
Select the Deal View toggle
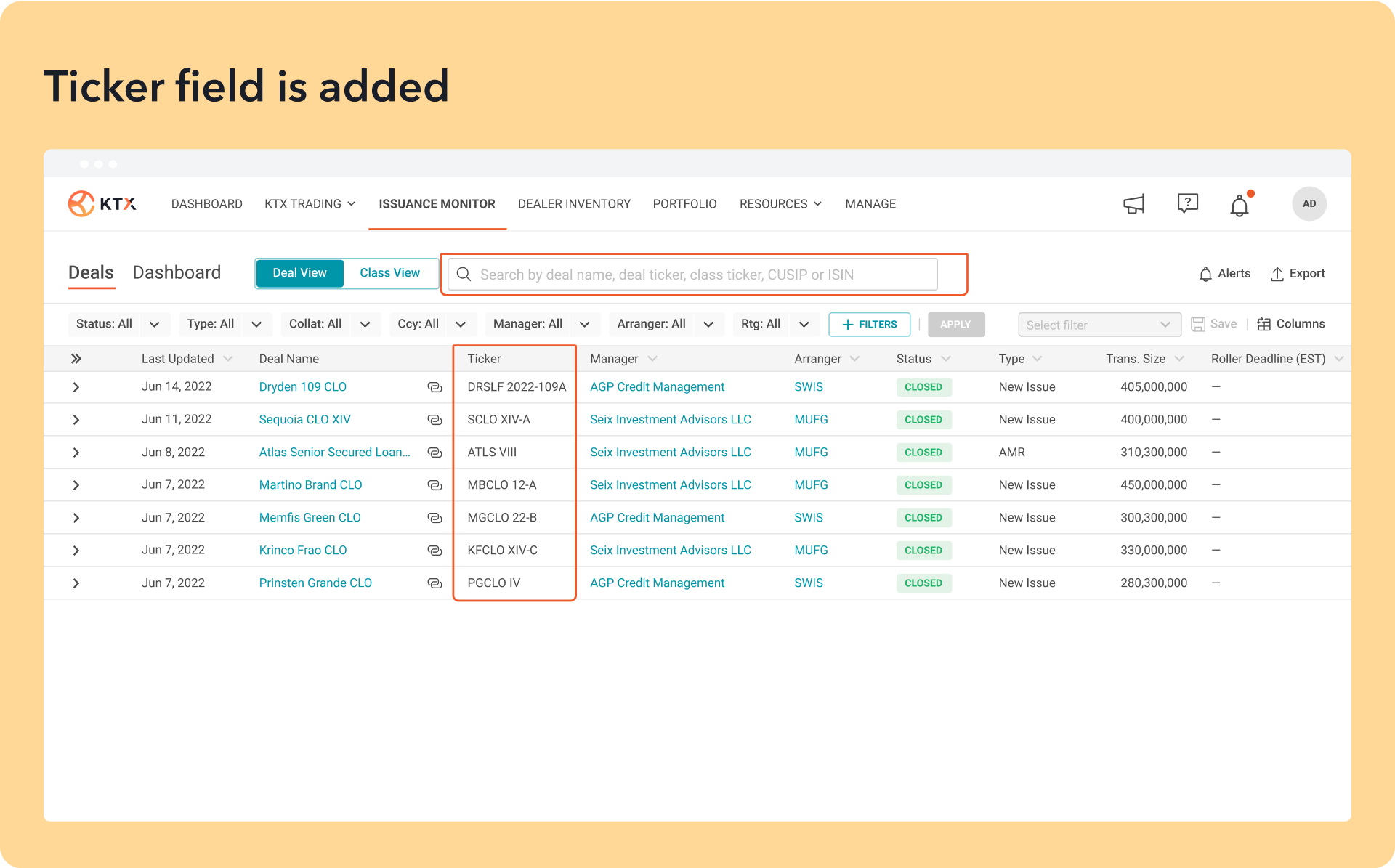pos(299,273)
